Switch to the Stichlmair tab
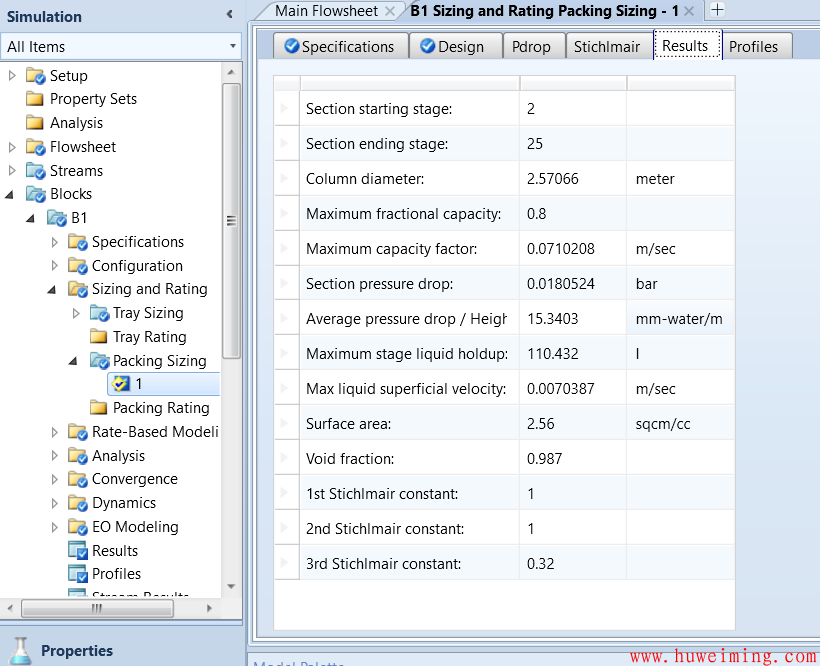 pos(606,46)
